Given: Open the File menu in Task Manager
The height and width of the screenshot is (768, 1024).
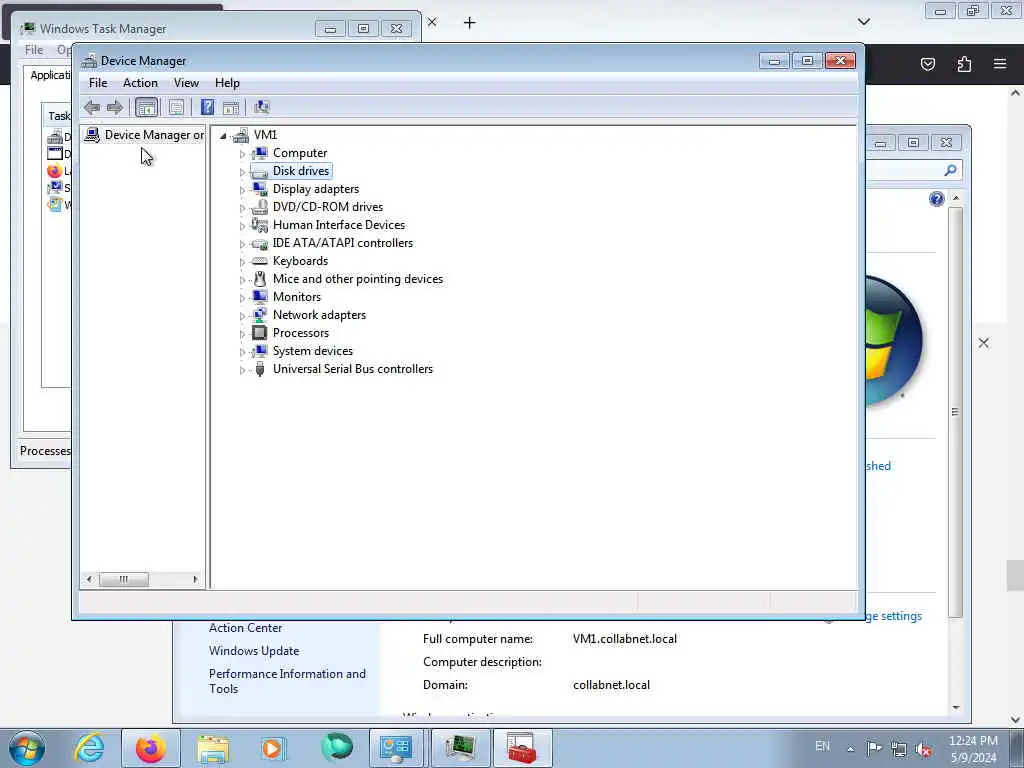Looking at the screenshot, I should pos(34,50).
